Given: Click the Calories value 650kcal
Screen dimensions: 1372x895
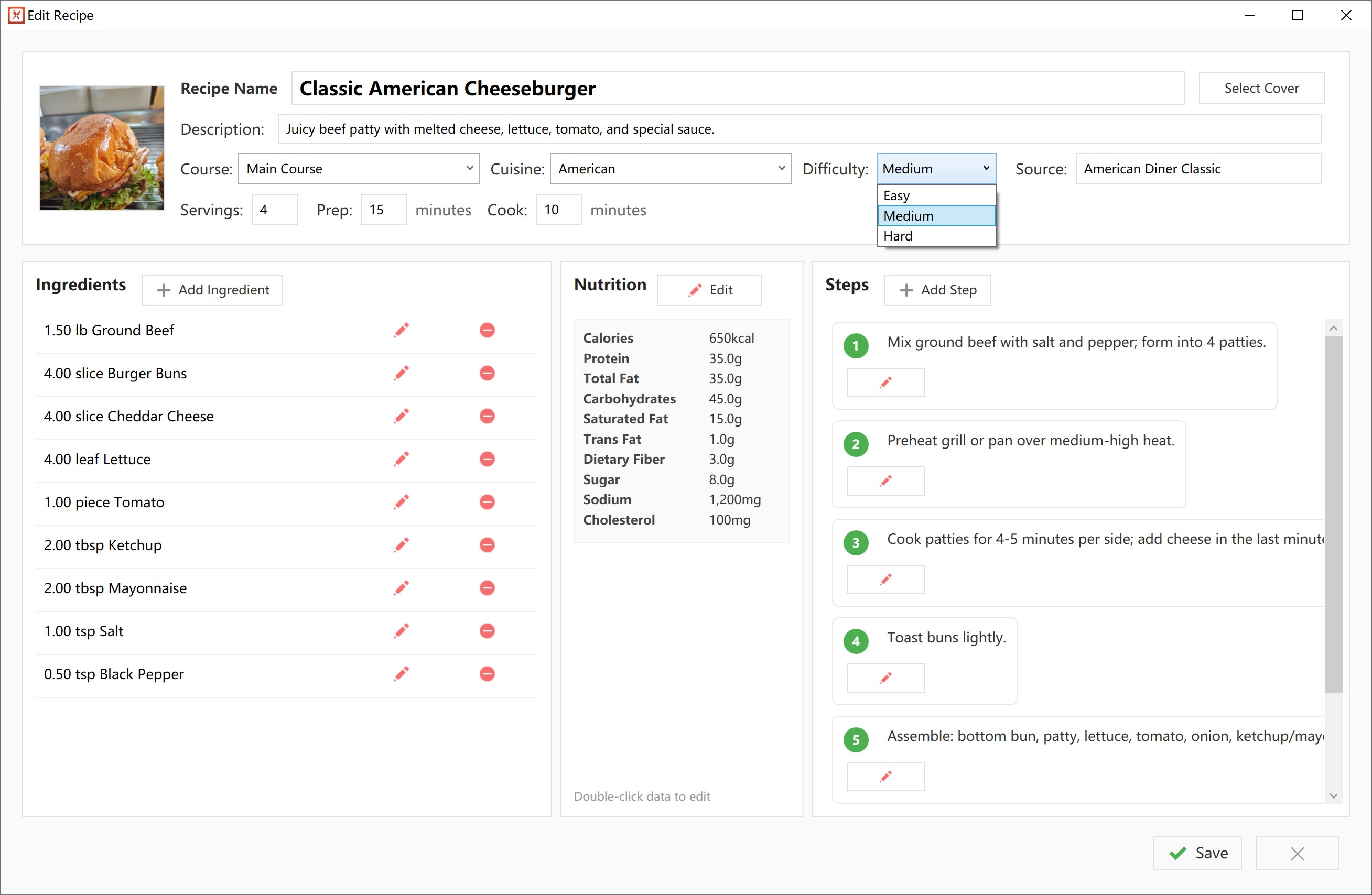Looking at the screenshot, I should 731,339.
